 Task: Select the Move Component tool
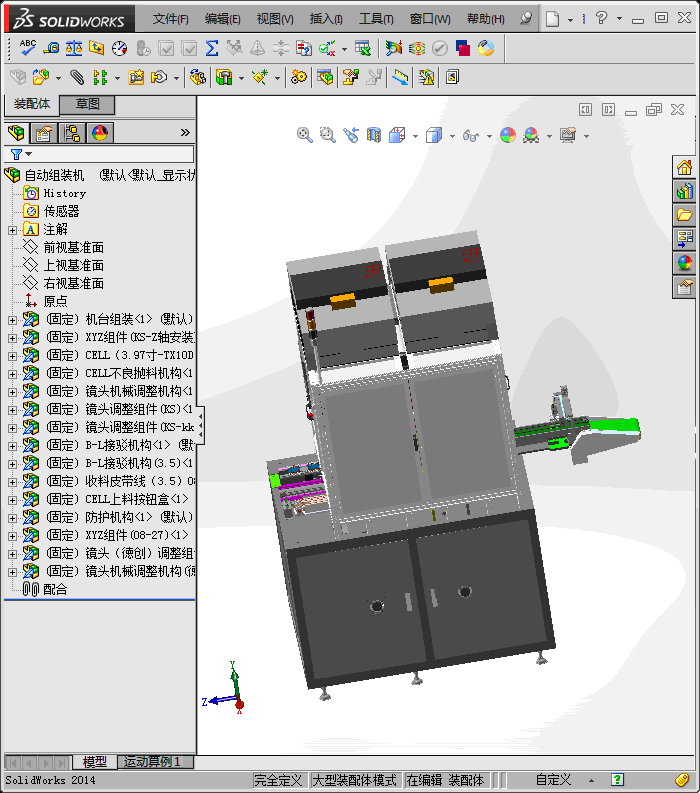[x=159, y=77]
